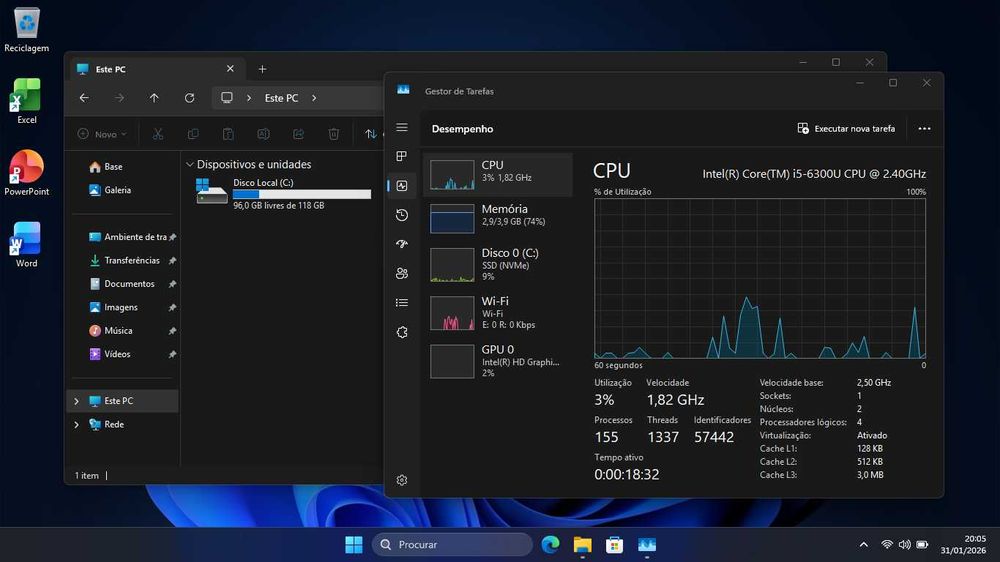1000x562 pixels.
Task: Open Imagens folder in navigation pane
Action: click(114, 307)
